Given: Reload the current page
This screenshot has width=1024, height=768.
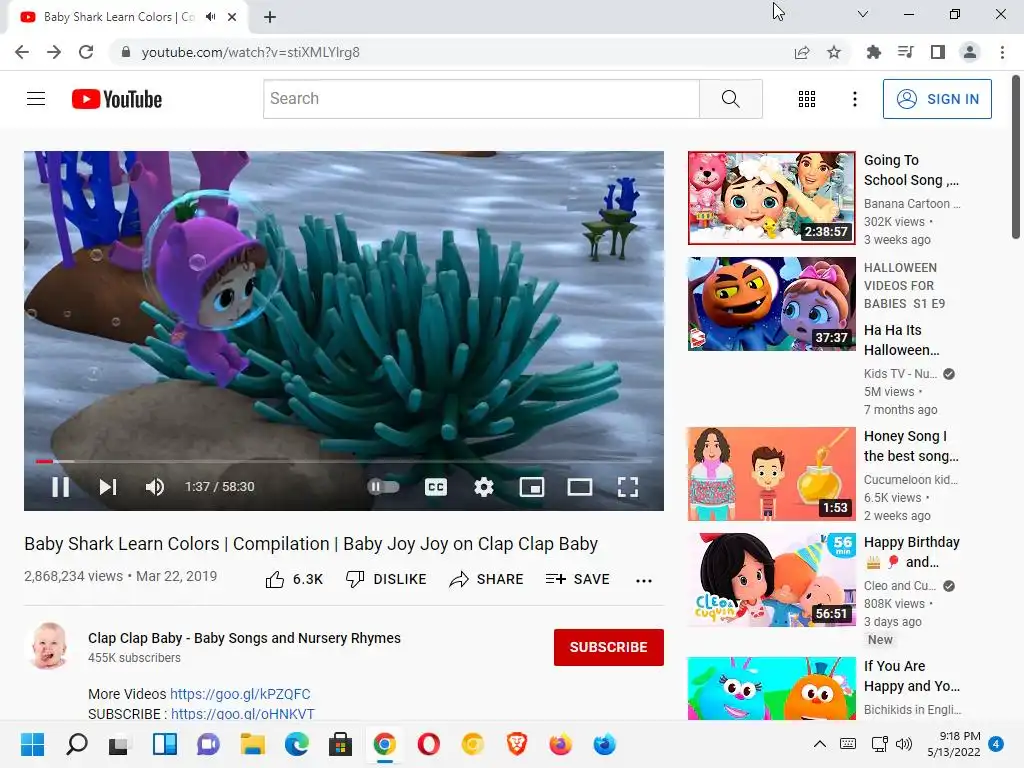Looking at the screenshot, I should point(86,52).
